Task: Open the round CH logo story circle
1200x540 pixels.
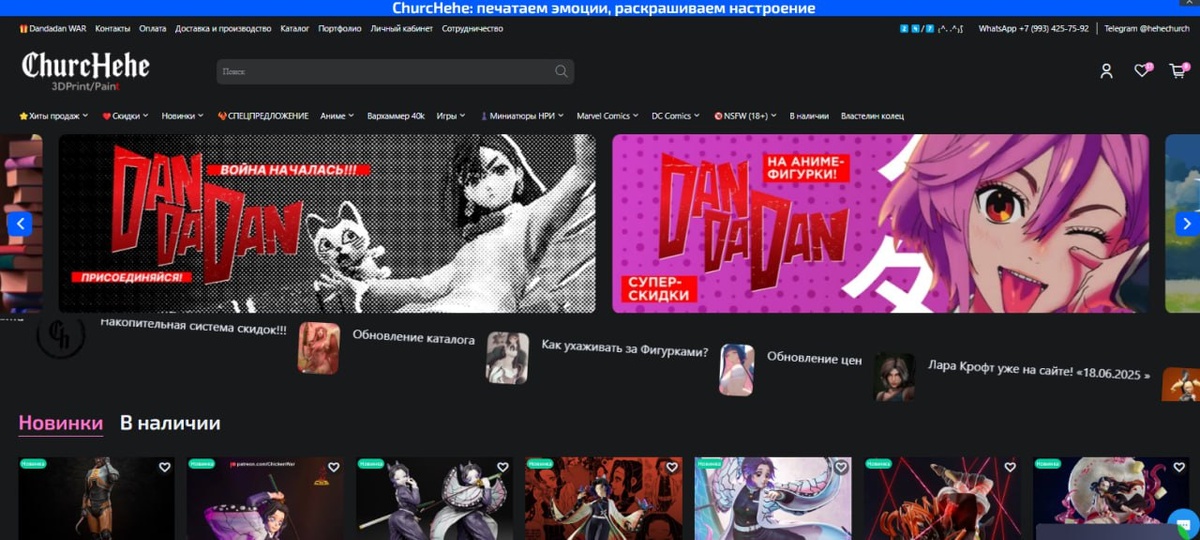Action: (60, 335)
